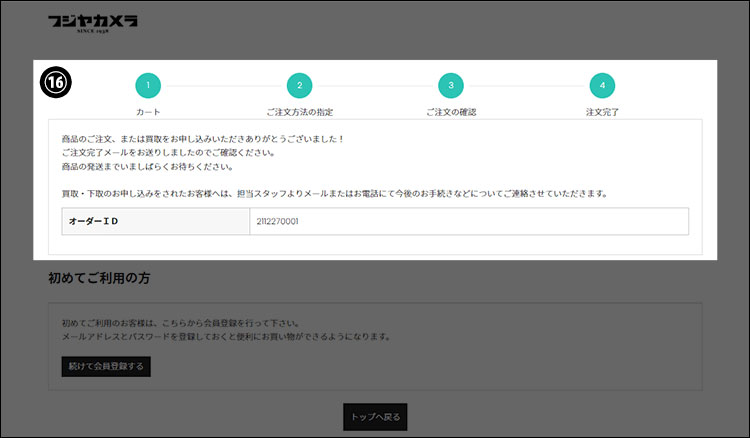This screenshot has height=438, width=750.
Task: Click the 商品の発送まで waiting message
Action: 147,167
